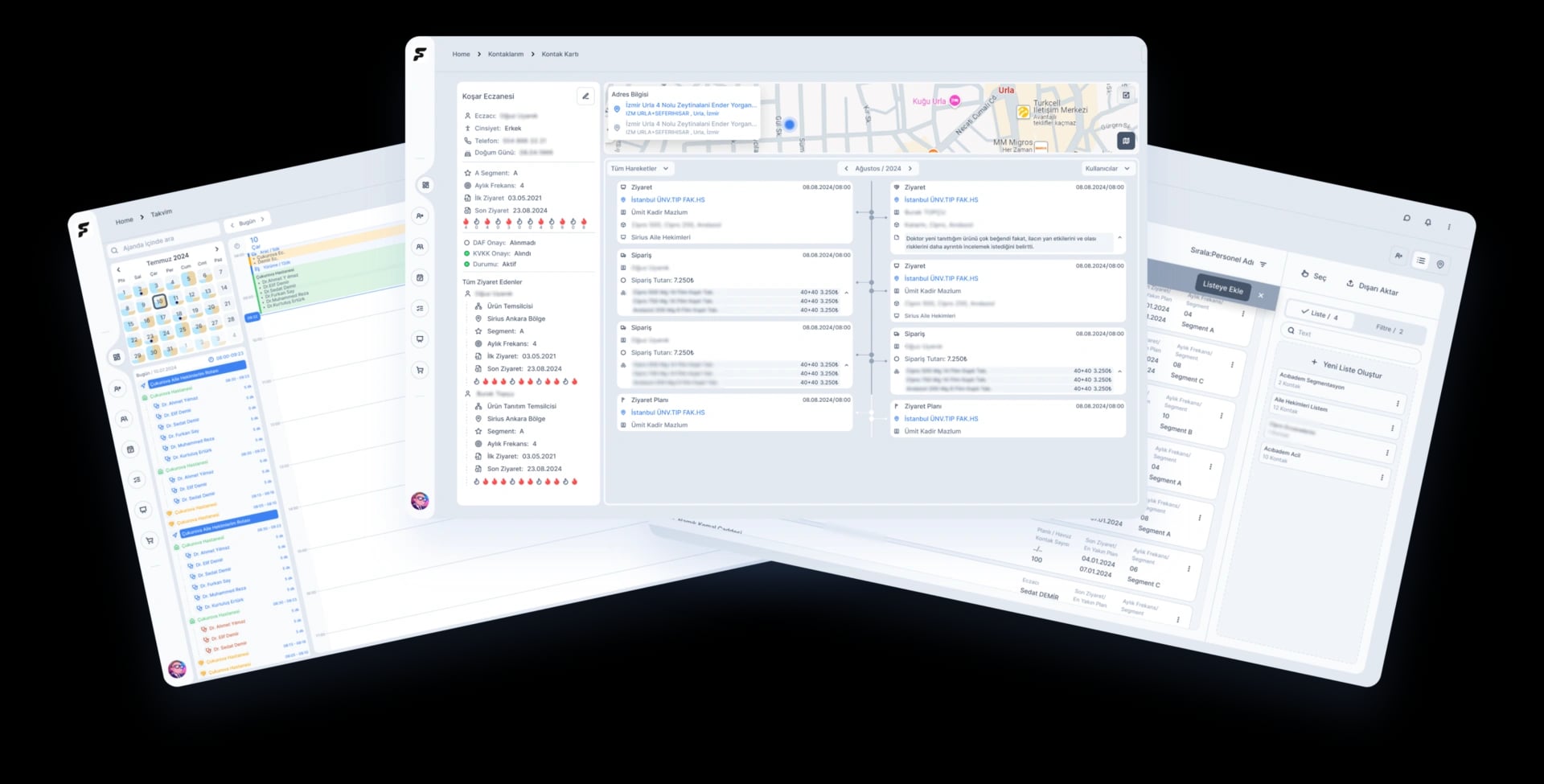Click notification bell icon in right panel
Image resolution: width=1544 pixels, height=784 pixels.
pos(1427,223)
